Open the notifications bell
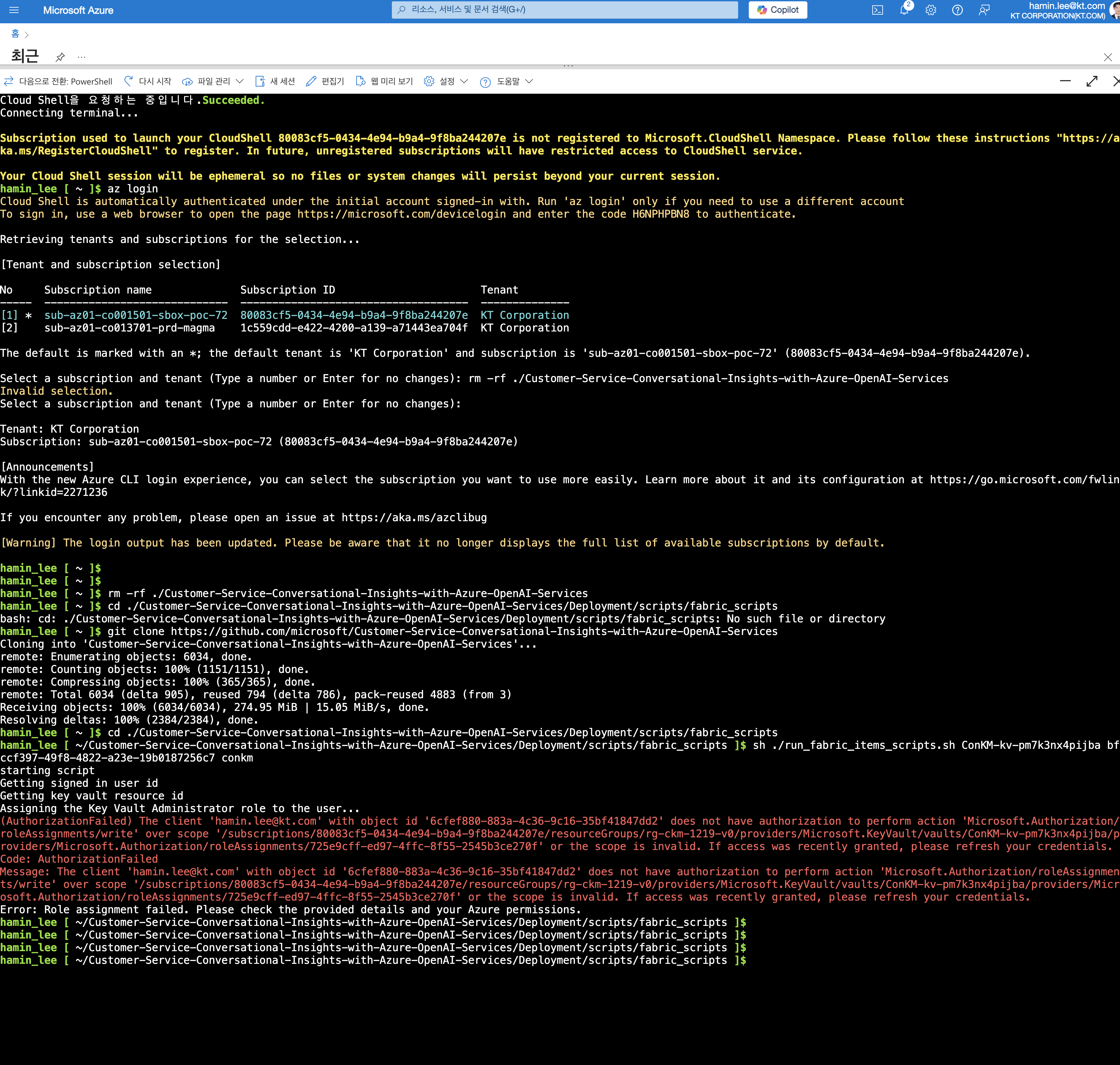 point(904,10)
